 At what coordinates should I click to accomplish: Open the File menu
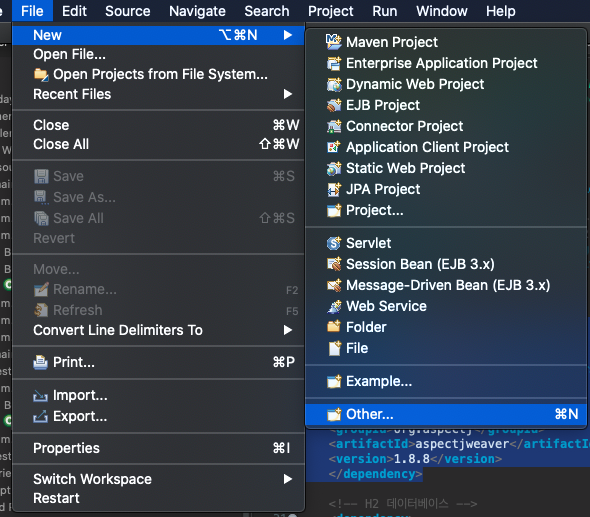coord(32,11)
